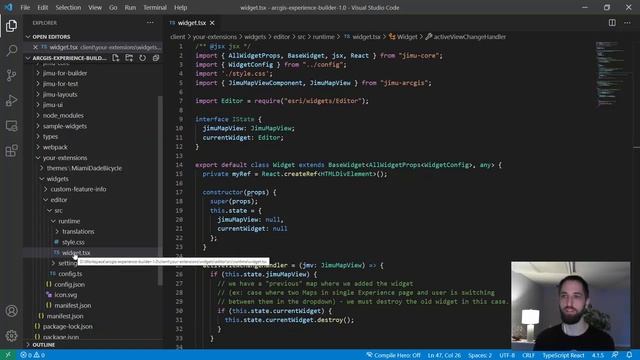Click CRLF end of line setting

pos(528,355)
